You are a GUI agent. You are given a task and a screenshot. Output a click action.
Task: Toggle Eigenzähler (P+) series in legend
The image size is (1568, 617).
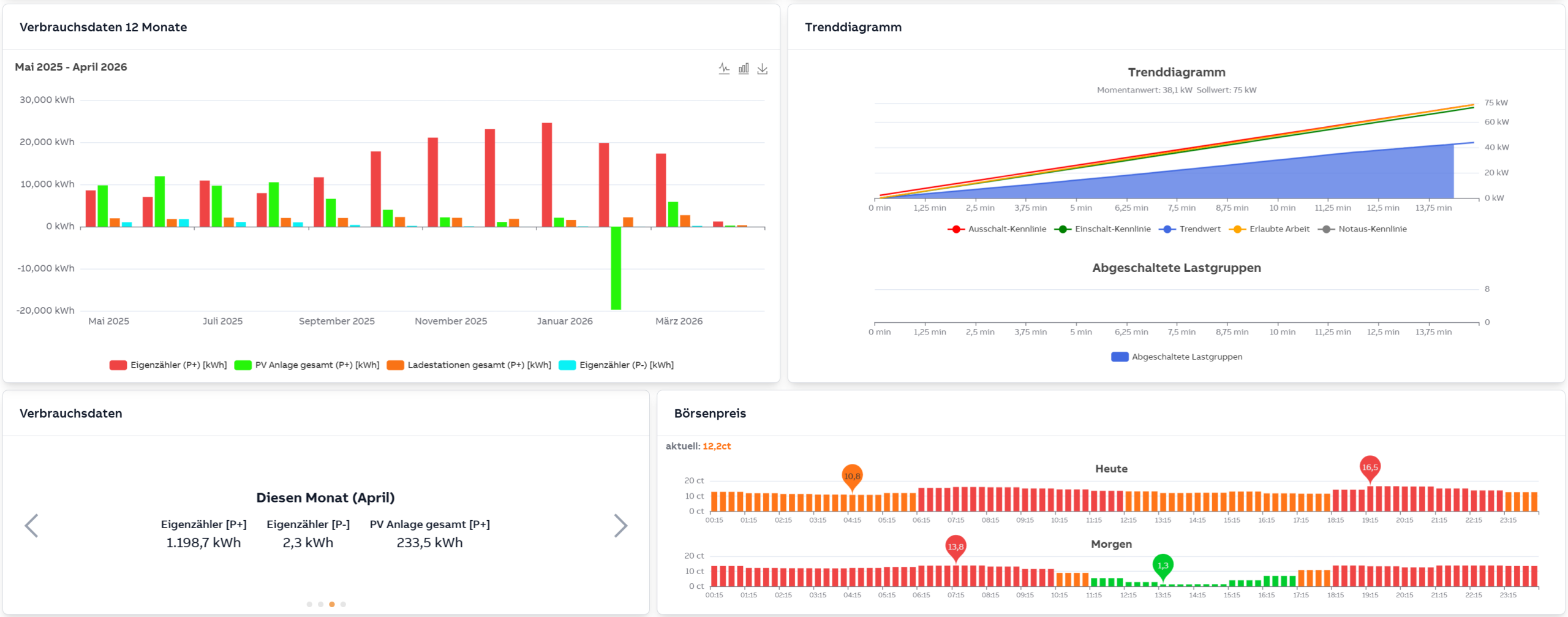click(168, 365)
